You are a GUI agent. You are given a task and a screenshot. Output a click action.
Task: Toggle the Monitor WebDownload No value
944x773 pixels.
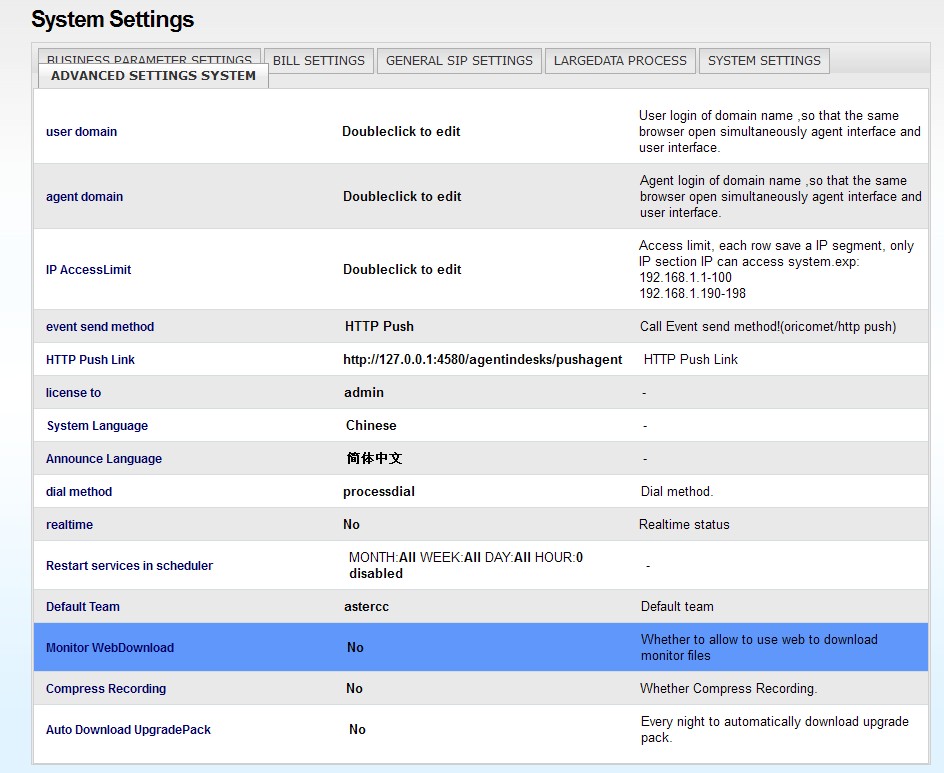point(355,648)
